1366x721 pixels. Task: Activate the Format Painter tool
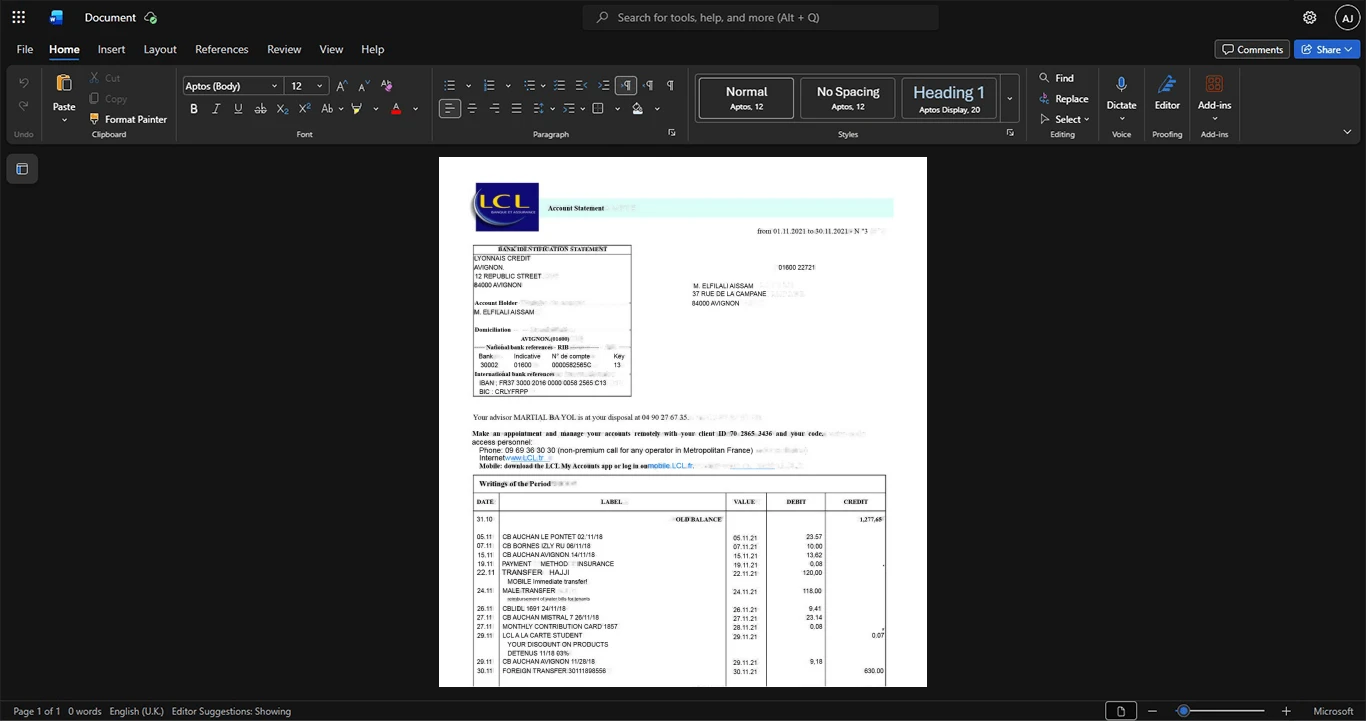[x=128, y=119]
